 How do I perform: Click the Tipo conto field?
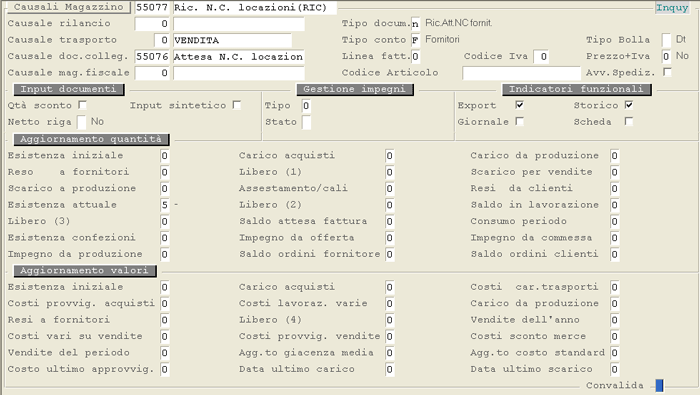coord(415,40)
